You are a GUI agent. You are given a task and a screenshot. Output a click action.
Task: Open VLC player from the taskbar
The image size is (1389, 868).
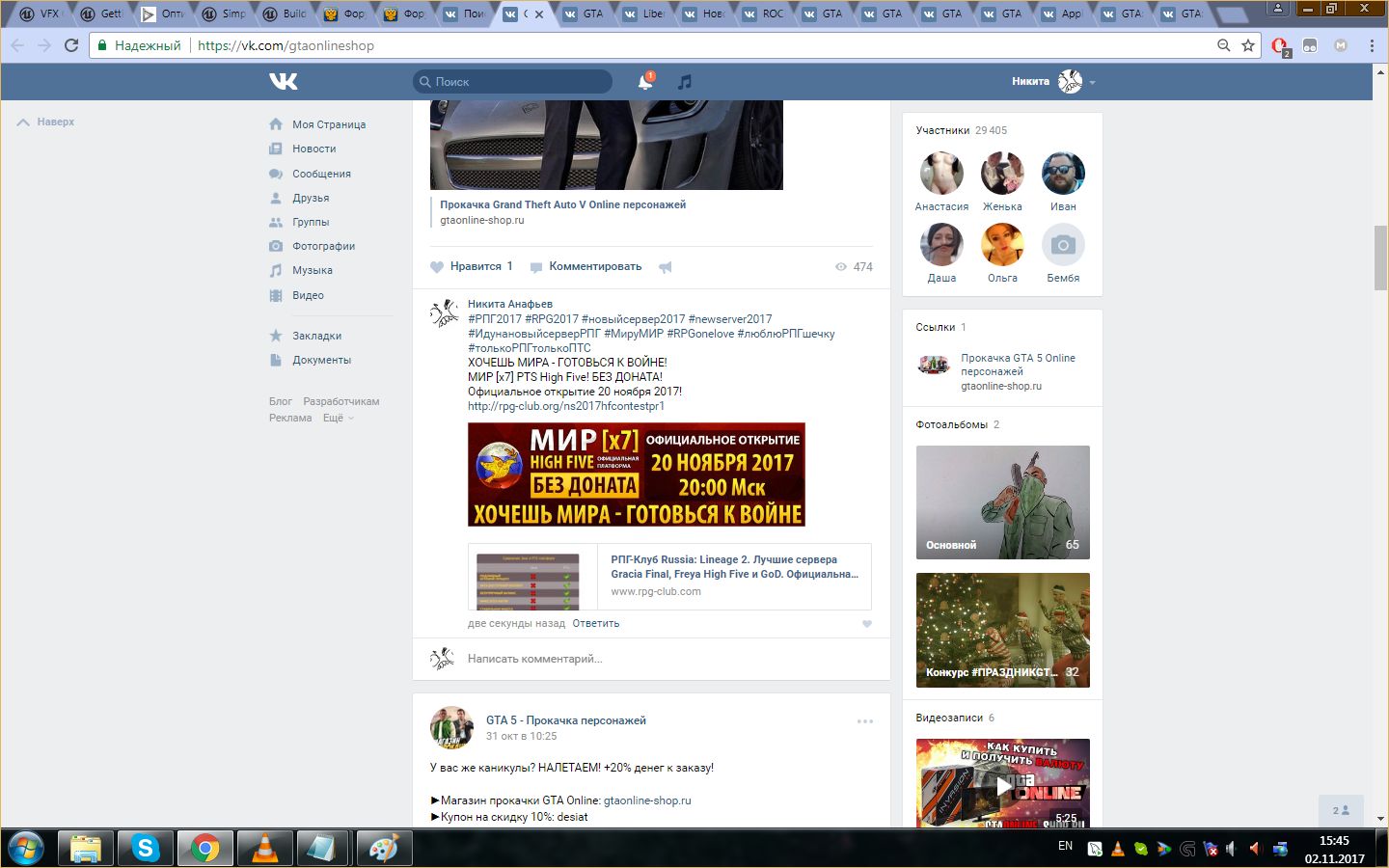coord(264,848)
